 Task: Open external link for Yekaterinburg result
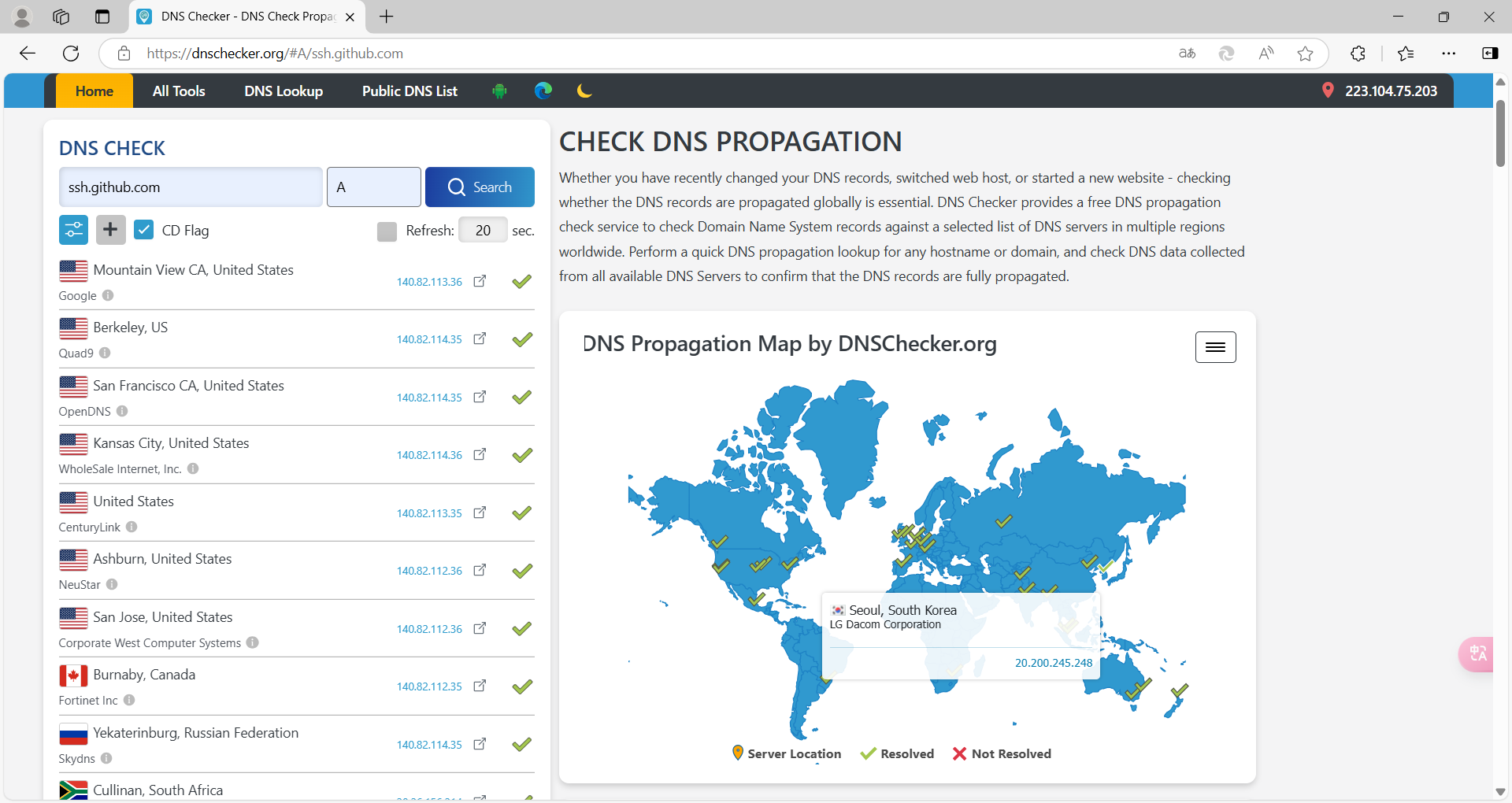coord(480,744)
